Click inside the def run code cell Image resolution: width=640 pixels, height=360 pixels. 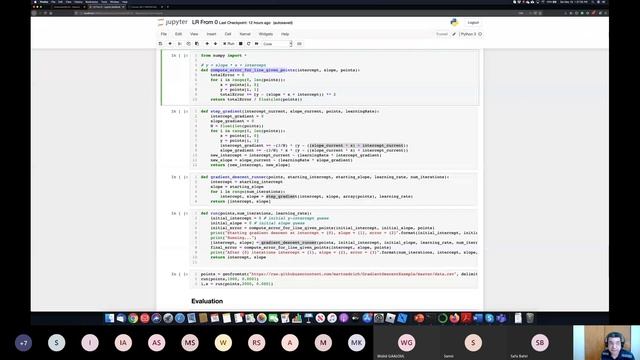tap(334, 238)
